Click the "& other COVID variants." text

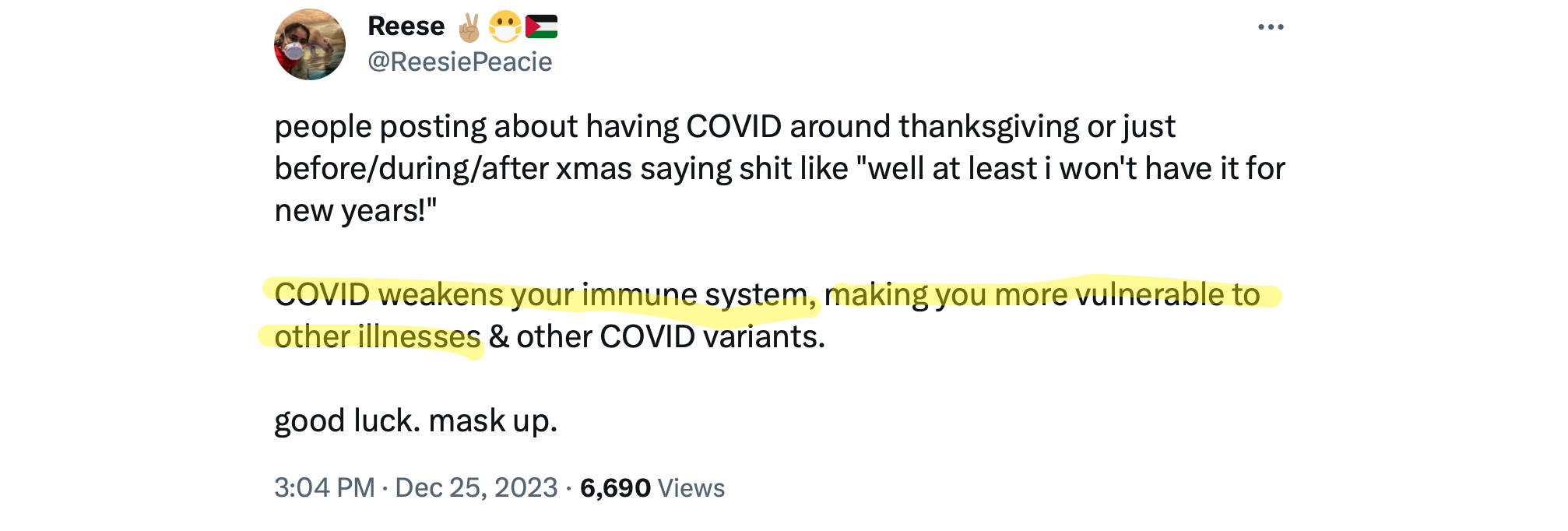pos(656,337)
